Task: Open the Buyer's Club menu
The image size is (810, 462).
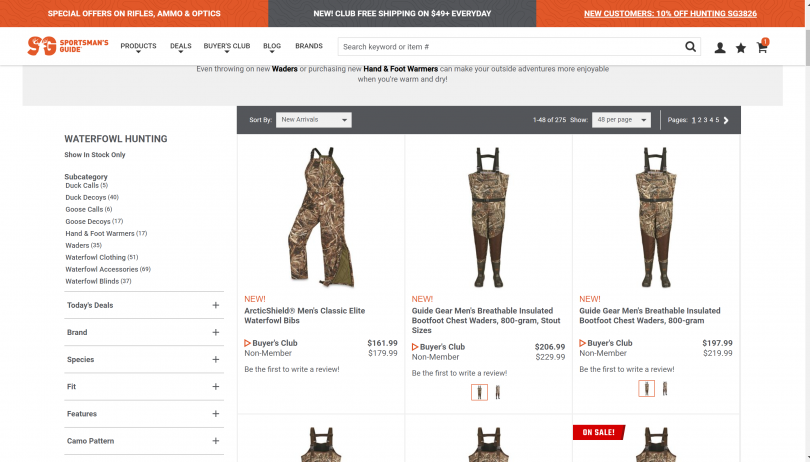Action: click(226, 47)
